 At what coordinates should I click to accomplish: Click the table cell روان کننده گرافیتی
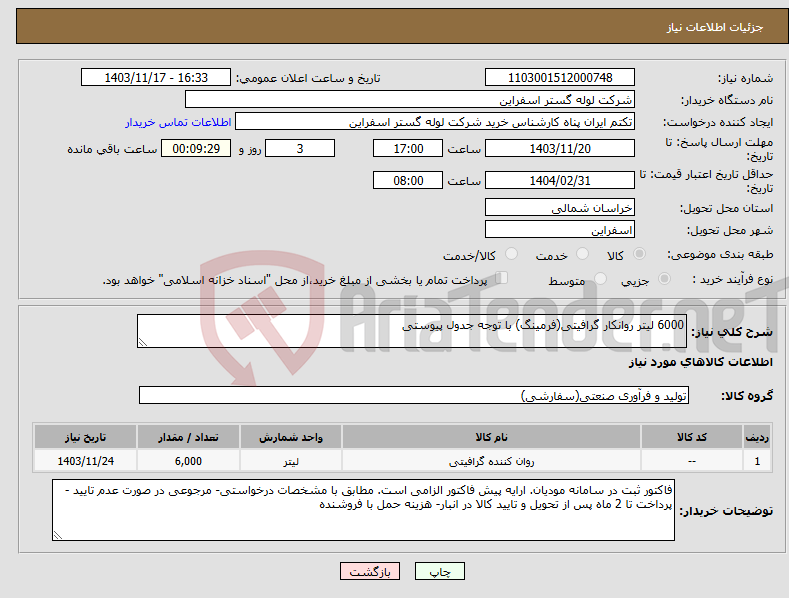point(491,461)
